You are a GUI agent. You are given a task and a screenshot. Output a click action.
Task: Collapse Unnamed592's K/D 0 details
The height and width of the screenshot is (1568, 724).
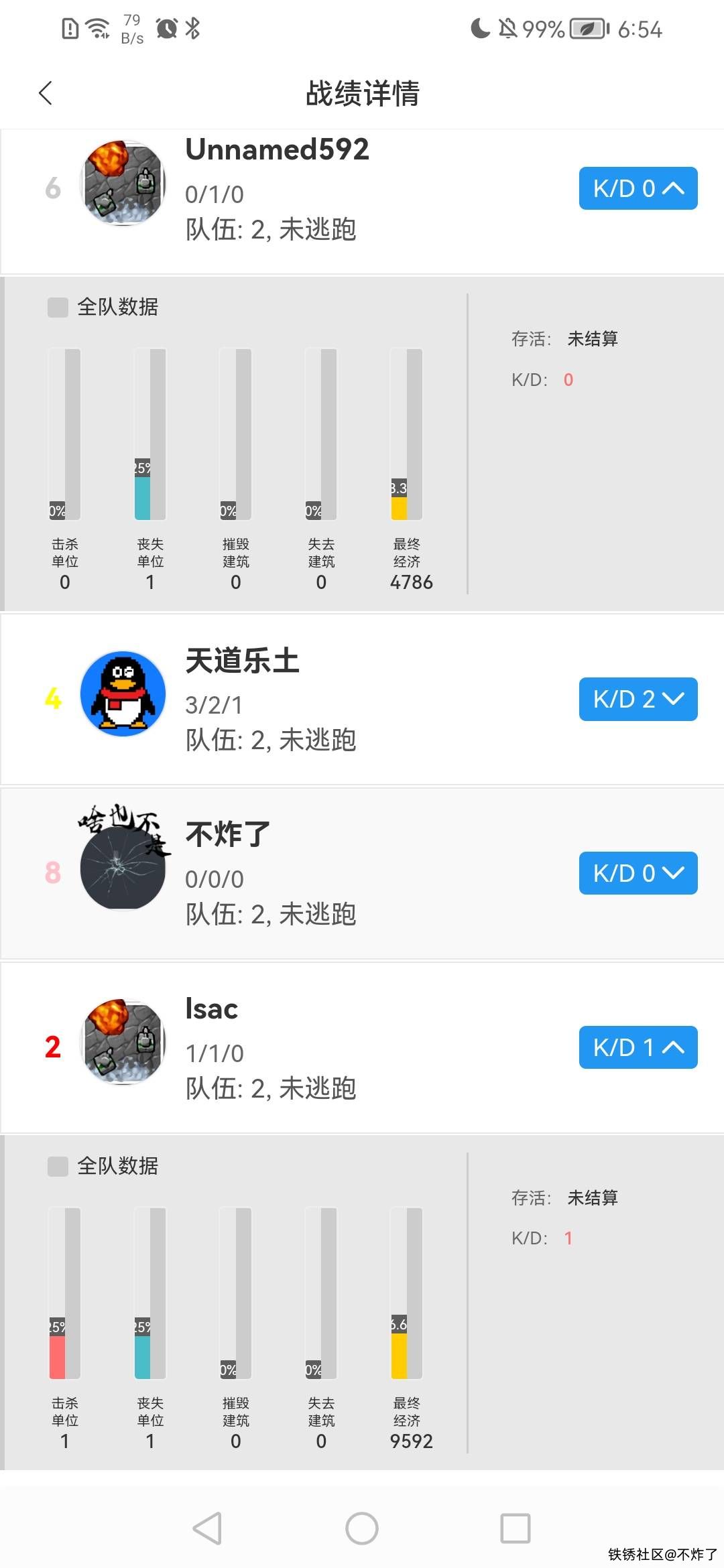coord(638,188)
